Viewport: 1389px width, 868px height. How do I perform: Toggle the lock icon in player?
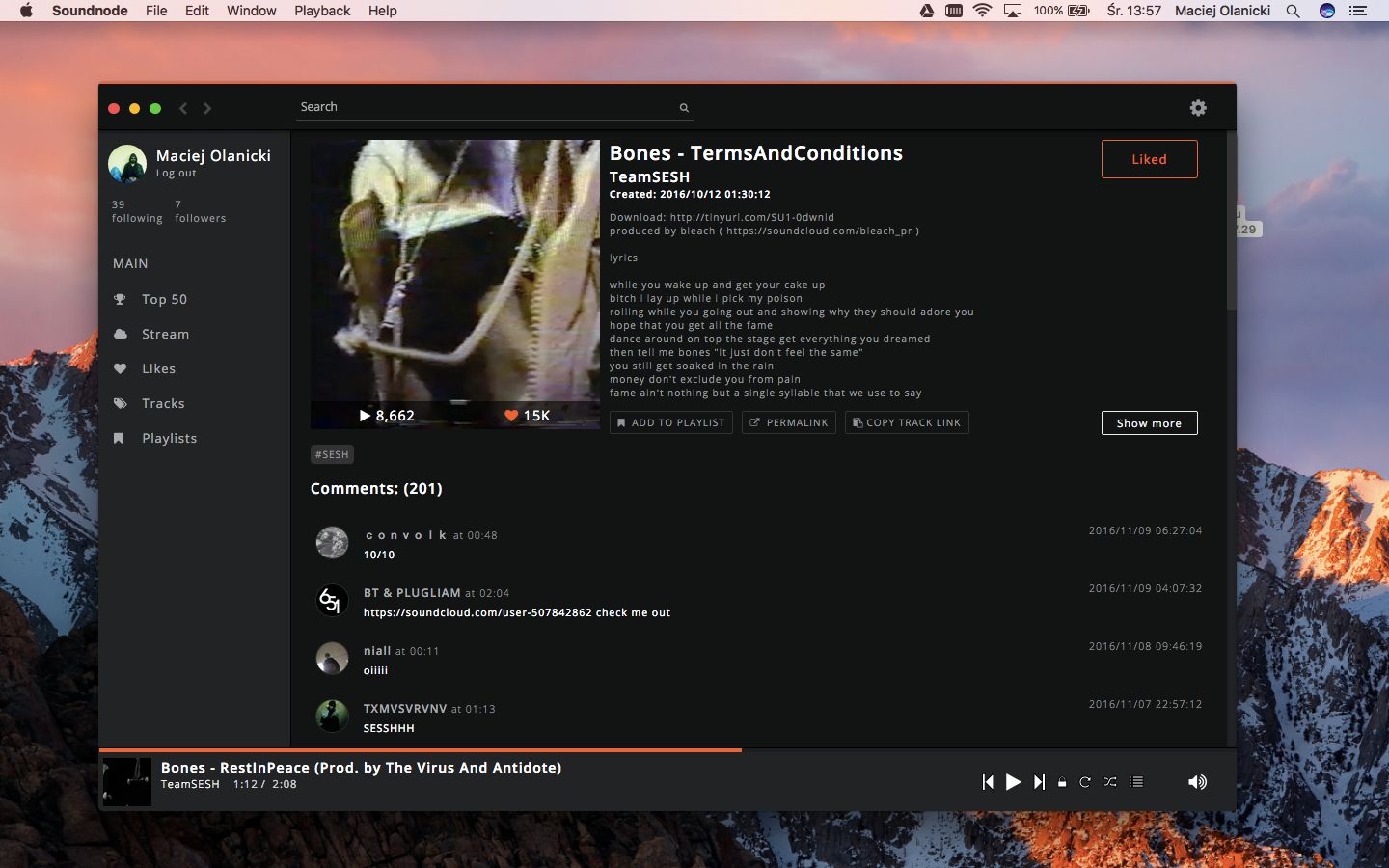[1062, 782]
